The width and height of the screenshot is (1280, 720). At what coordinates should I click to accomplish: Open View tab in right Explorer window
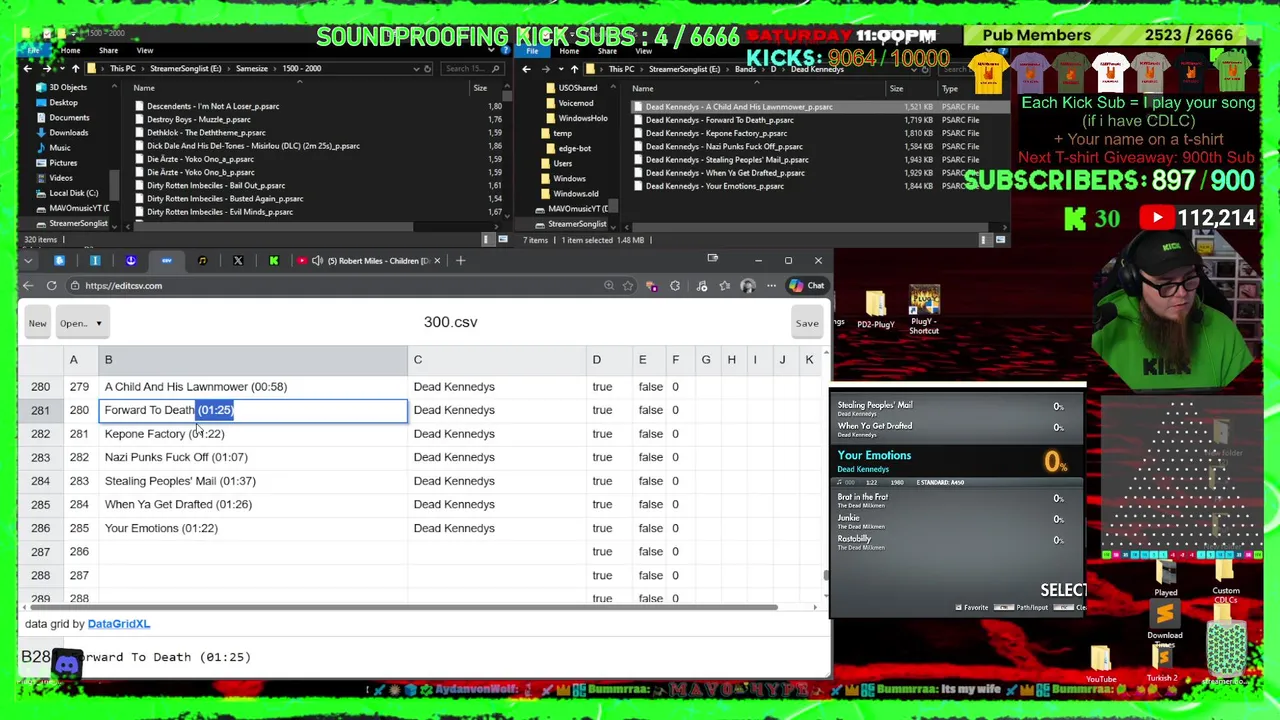pyautogui.click(x=644, y=50)
